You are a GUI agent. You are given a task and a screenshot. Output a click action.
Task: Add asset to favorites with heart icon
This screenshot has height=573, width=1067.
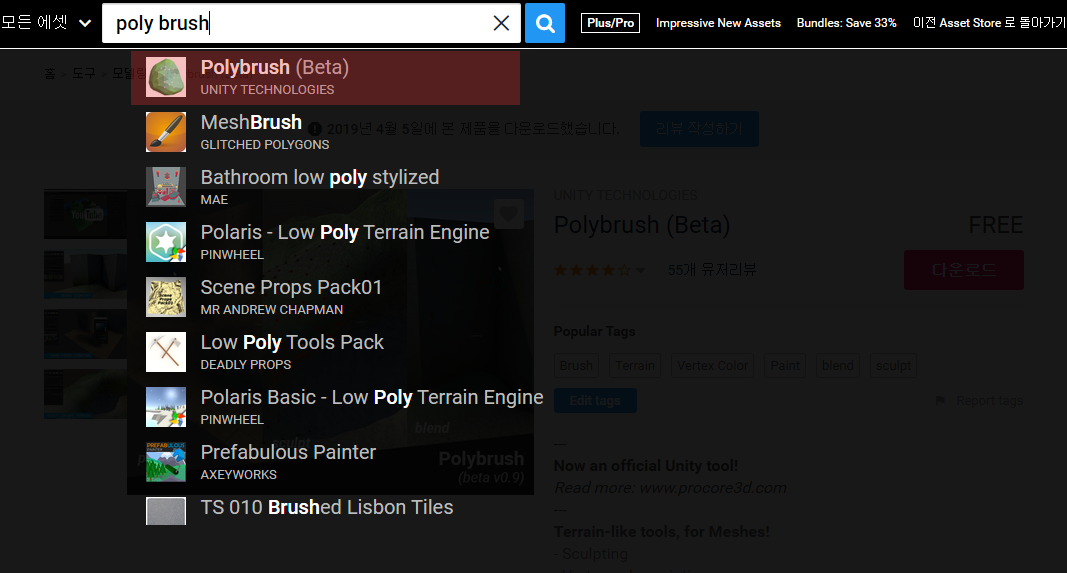coord(508,214)
